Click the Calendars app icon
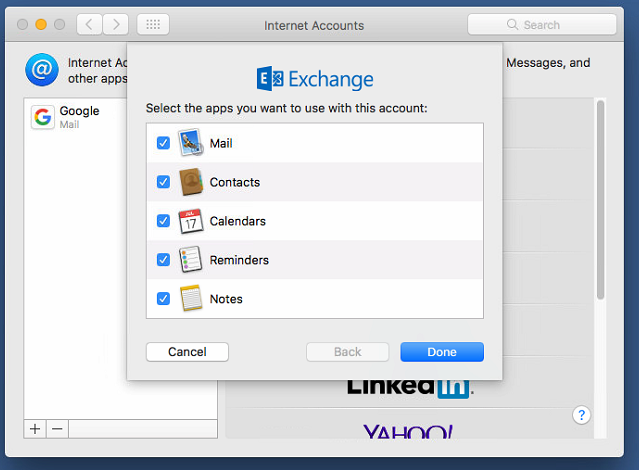The image size is (639, 470). pyautogui.click(x=190, y=221)
